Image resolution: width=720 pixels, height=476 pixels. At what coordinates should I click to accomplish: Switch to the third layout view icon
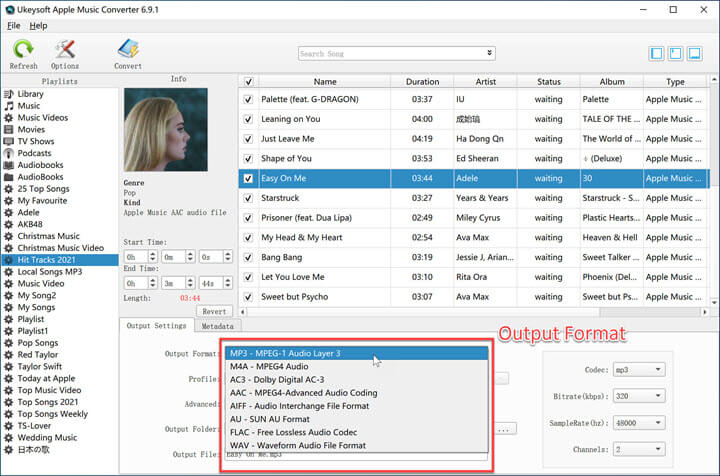(699, 53)
